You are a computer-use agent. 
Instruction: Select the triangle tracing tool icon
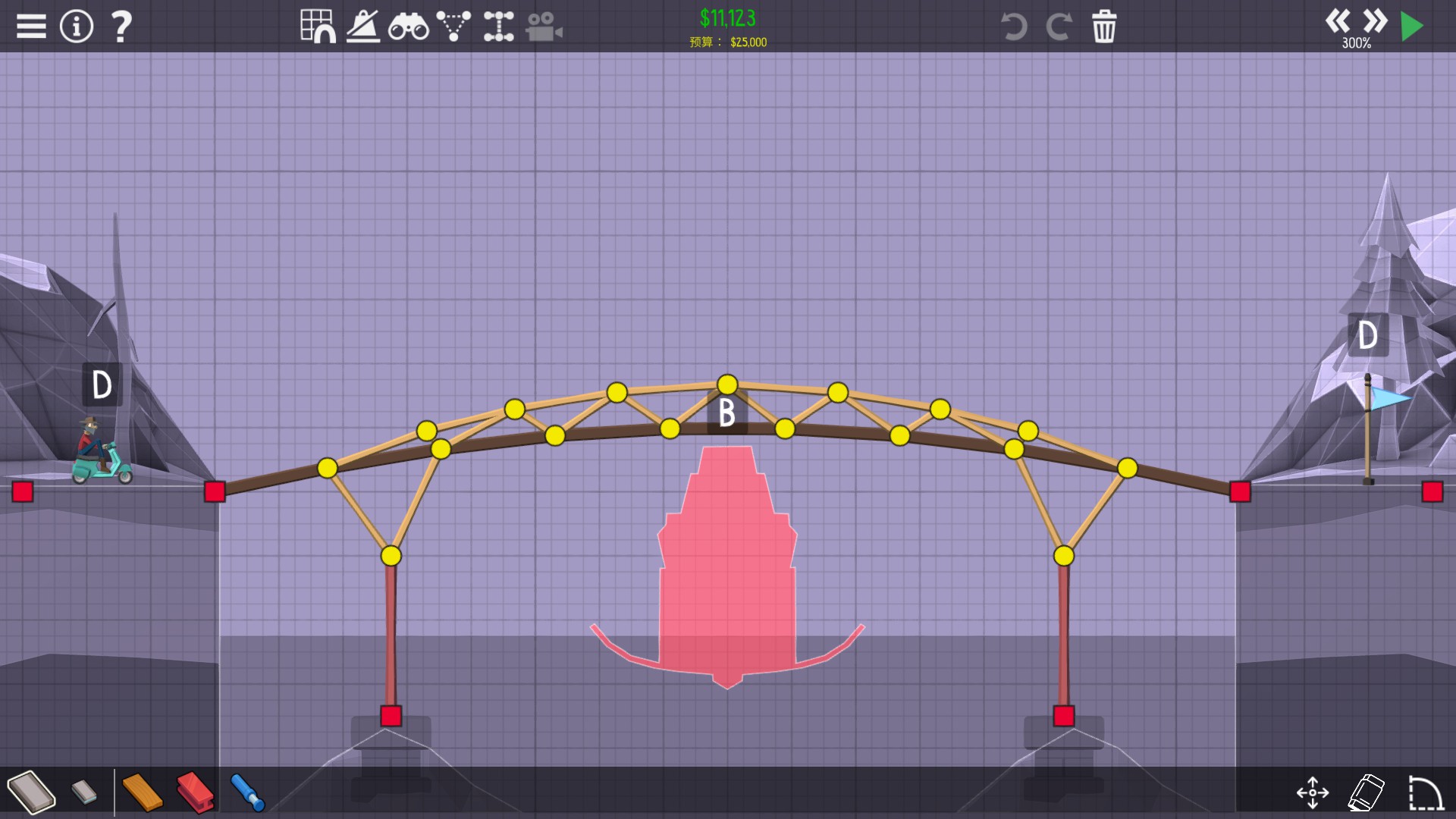[453, 27]
